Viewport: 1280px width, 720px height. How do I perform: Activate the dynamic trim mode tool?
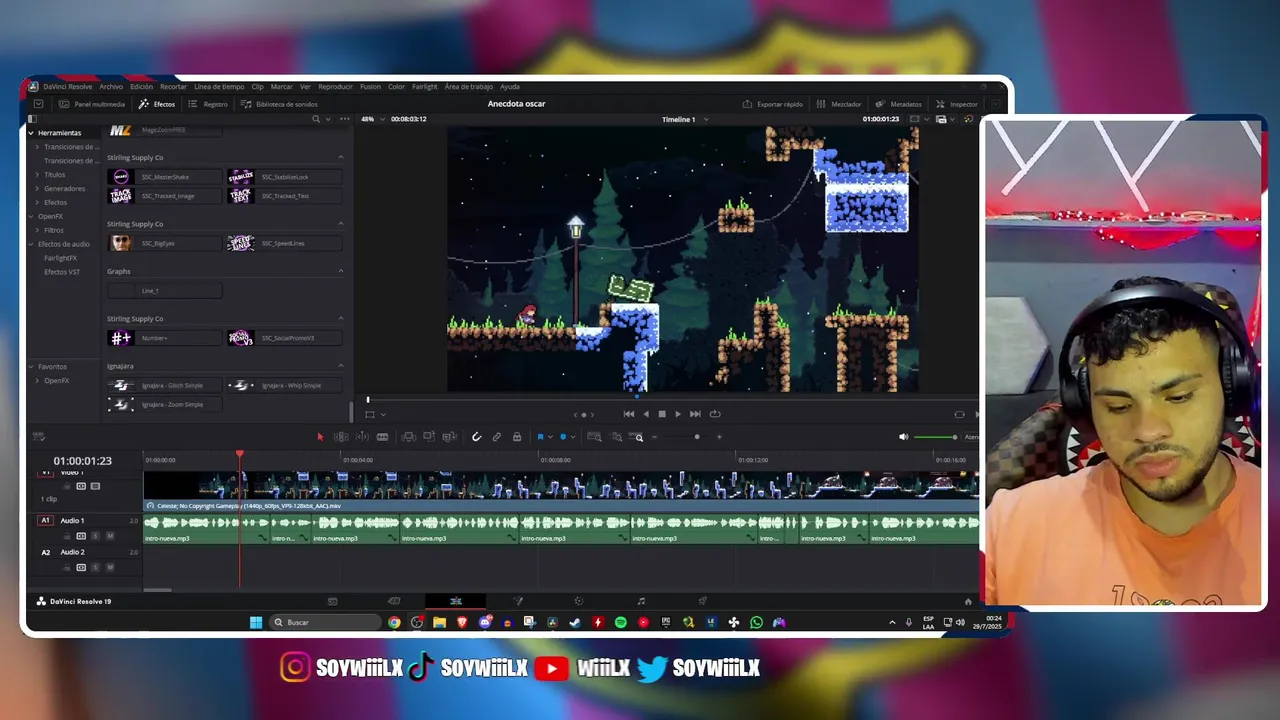tap(362, 437)
